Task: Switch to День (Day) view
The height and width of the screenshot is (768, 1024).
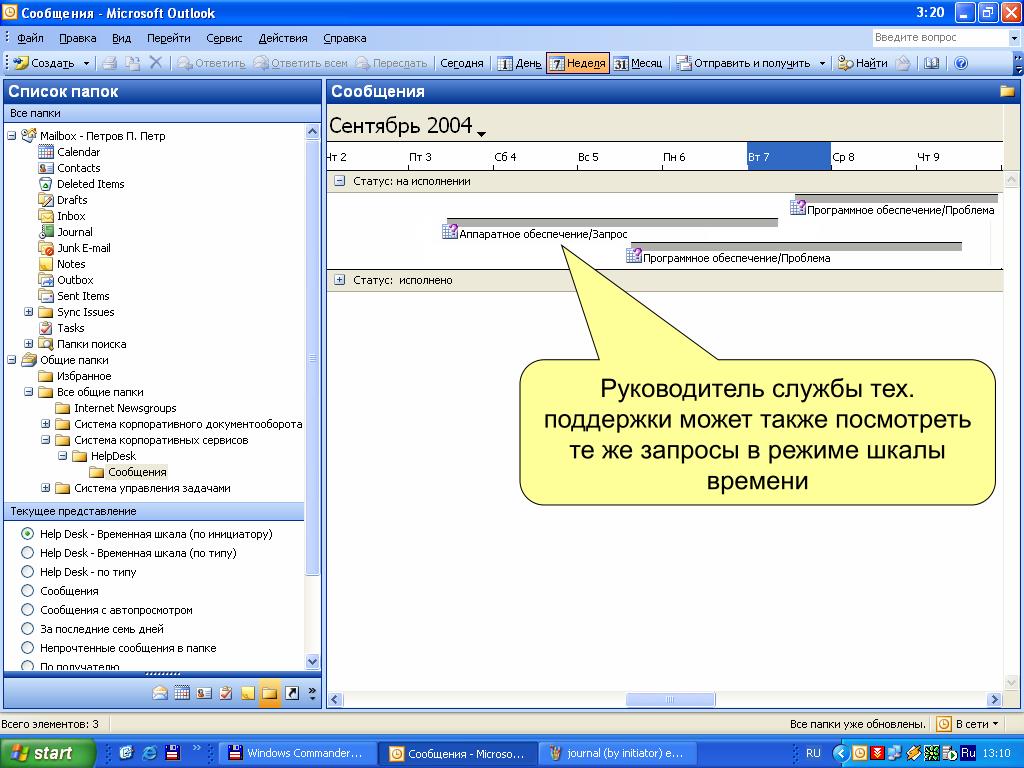Action: click(519, 63)
